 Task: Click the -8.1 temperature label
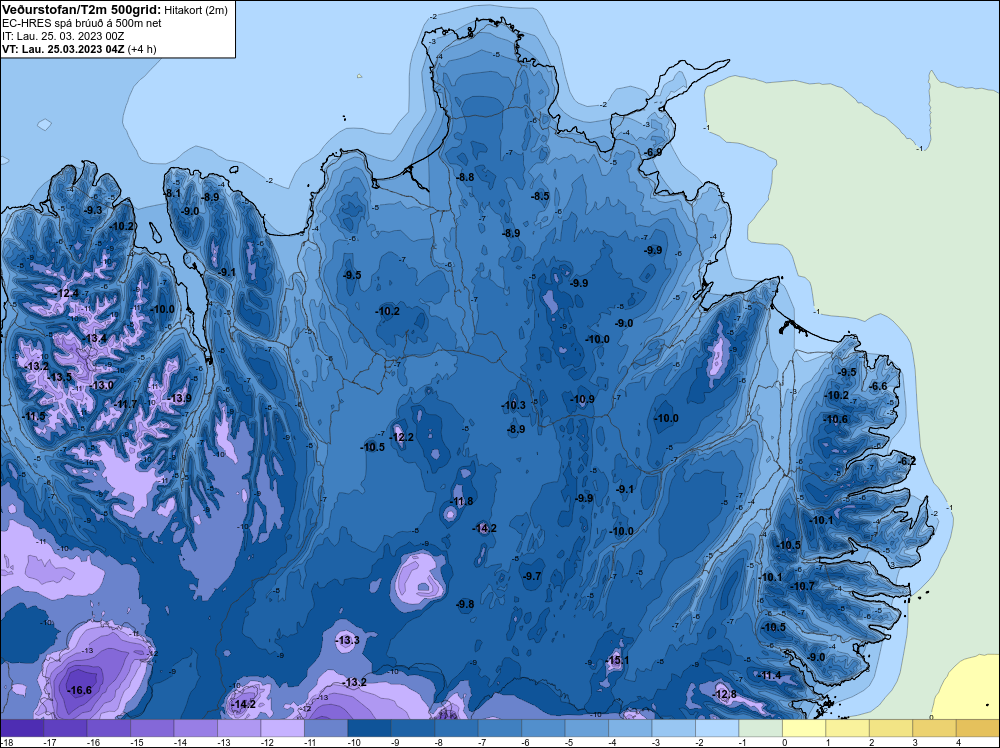point(172,193)
